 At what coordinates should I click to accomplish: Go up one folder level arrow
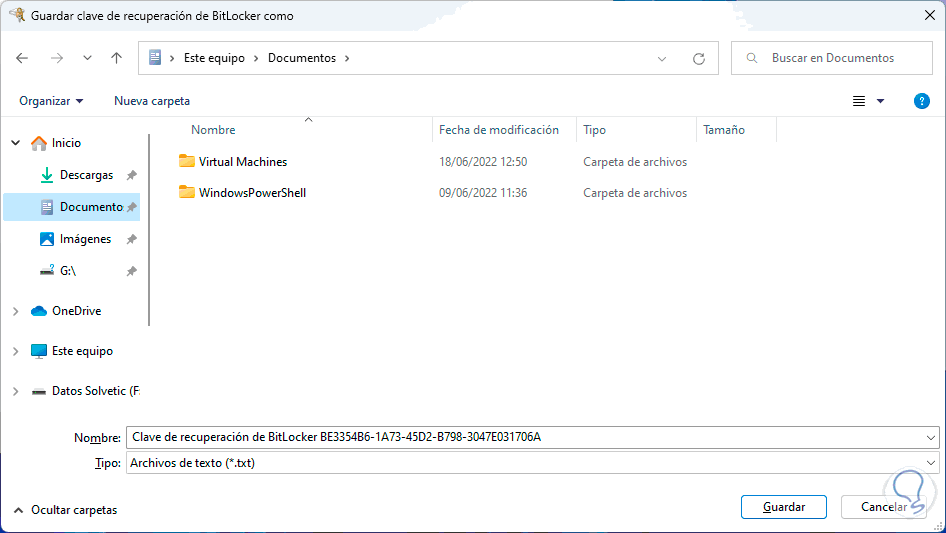tap(116, 58)
